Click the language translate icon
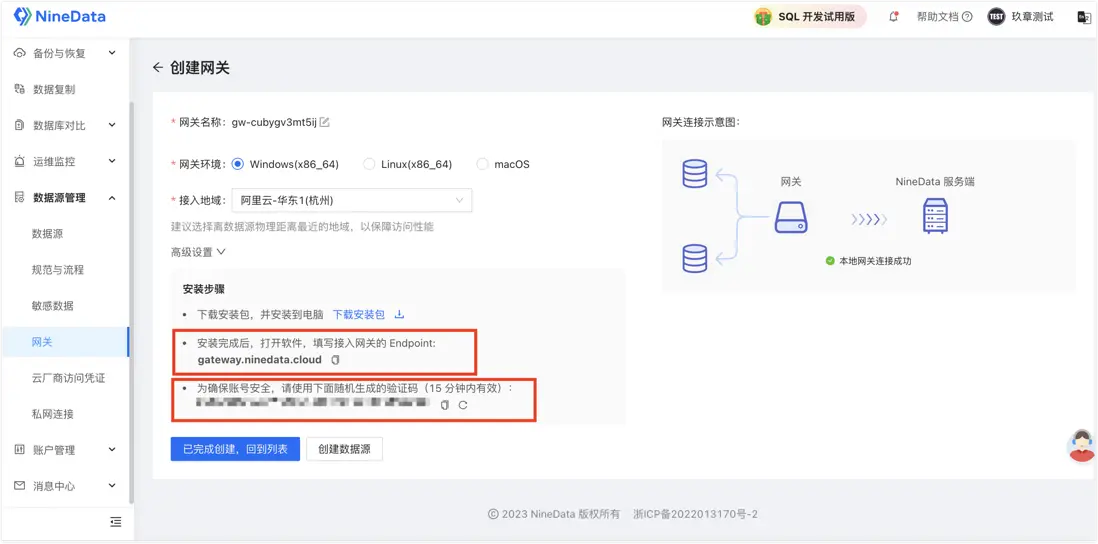The height and width of the screenshot is (544, 1098). click(x=1083, y=17)
